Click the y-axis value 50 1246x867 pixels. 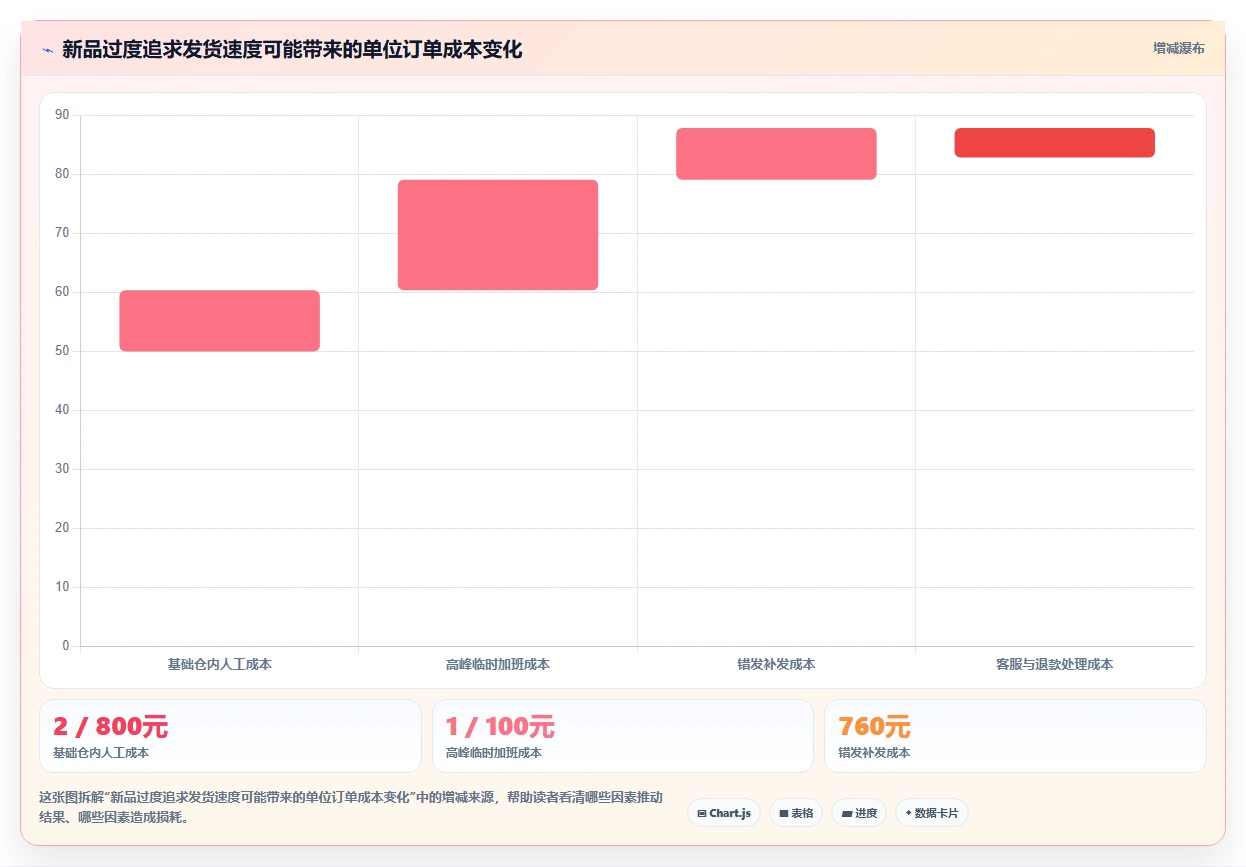coord(63,351)
